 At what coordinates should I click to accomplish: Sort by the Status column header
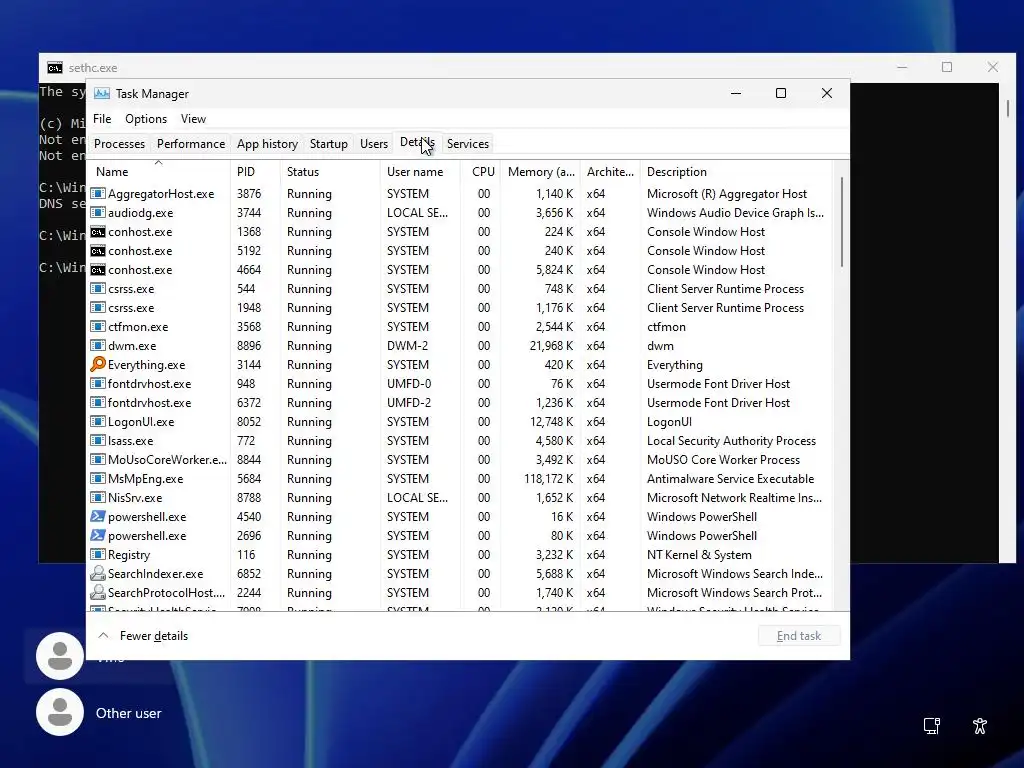tap(329, 172)
